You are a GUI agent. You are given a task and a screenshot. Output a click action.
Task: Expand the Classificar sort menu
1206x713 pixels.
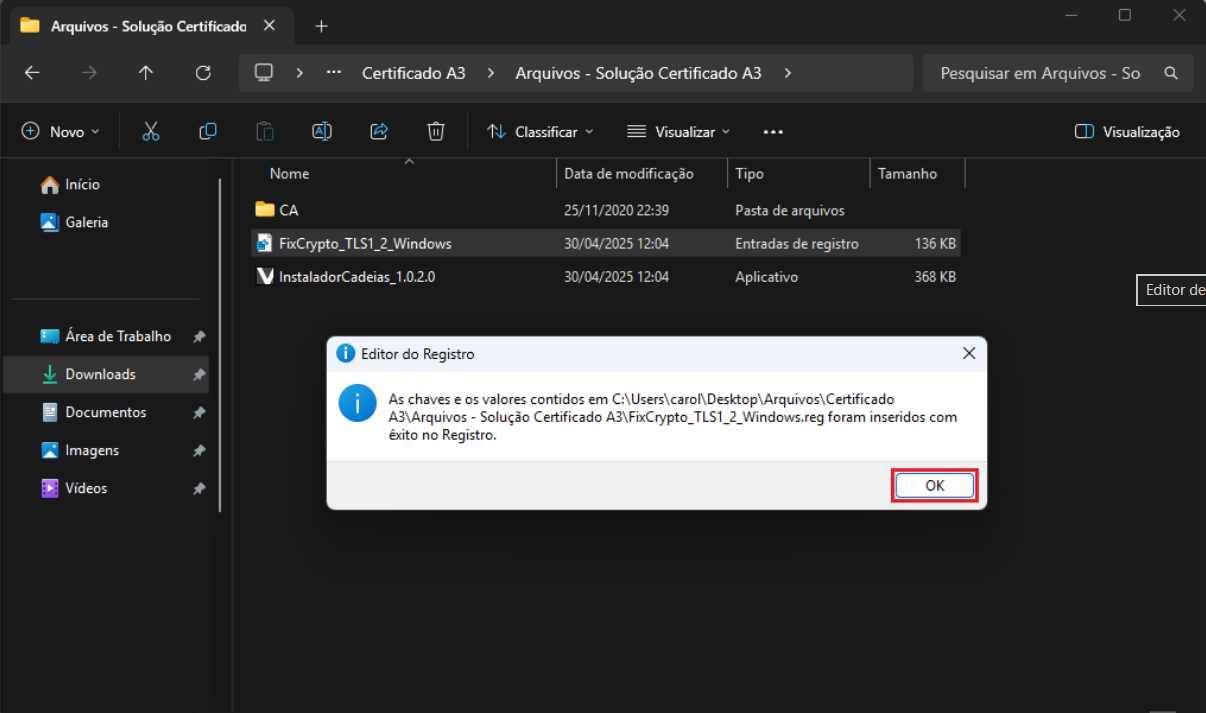point(541,132)
